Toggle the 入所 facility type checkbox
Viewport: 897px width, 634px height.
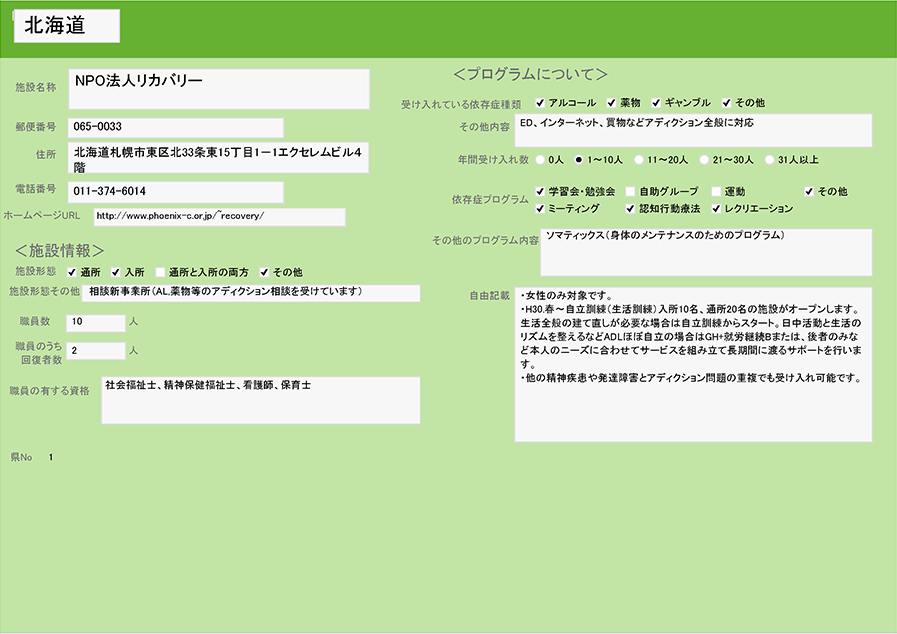[x=116, y=272]
